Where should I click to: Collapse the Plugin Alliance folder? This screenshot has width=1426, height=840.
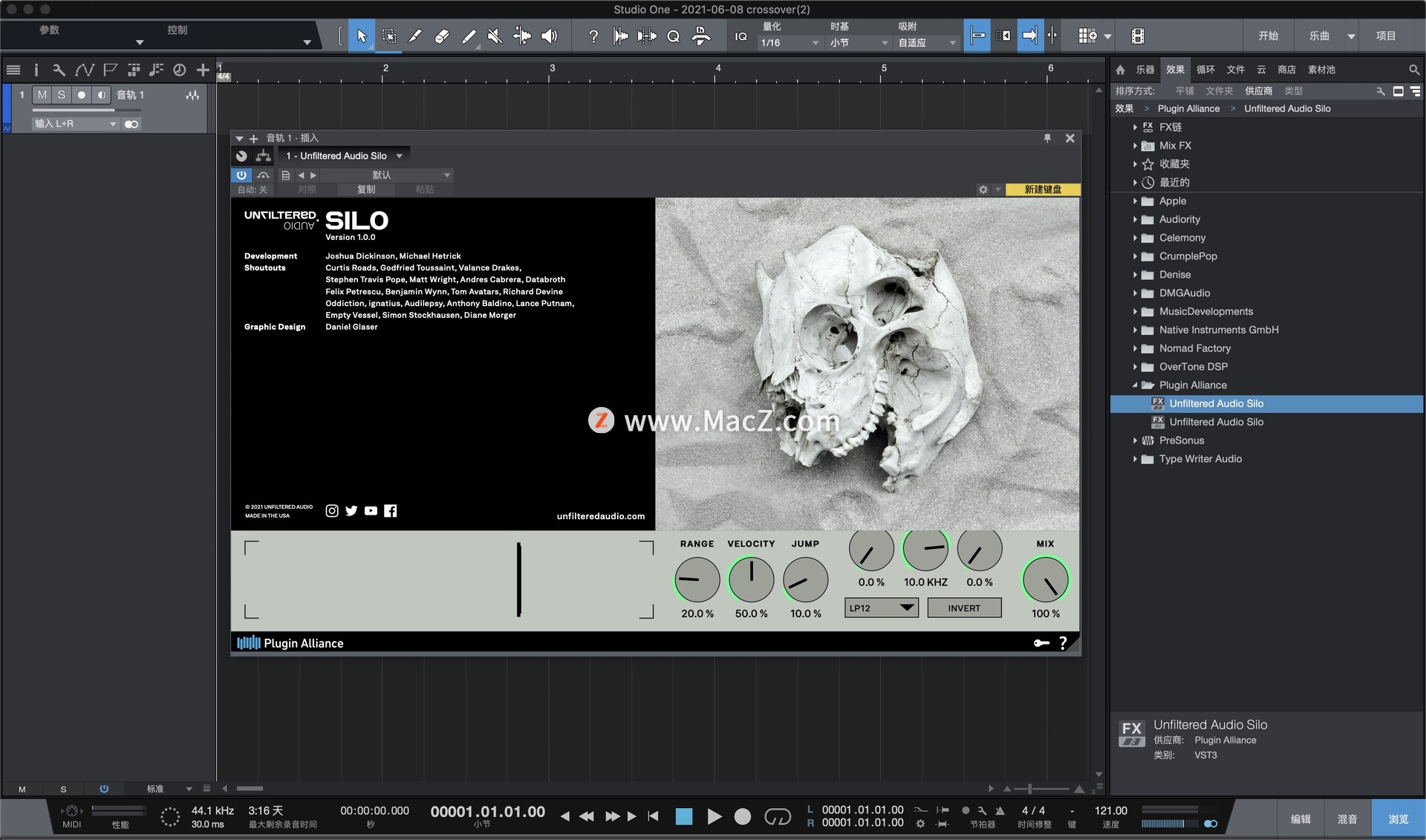pyautogui.click(x=1135, y=385)
